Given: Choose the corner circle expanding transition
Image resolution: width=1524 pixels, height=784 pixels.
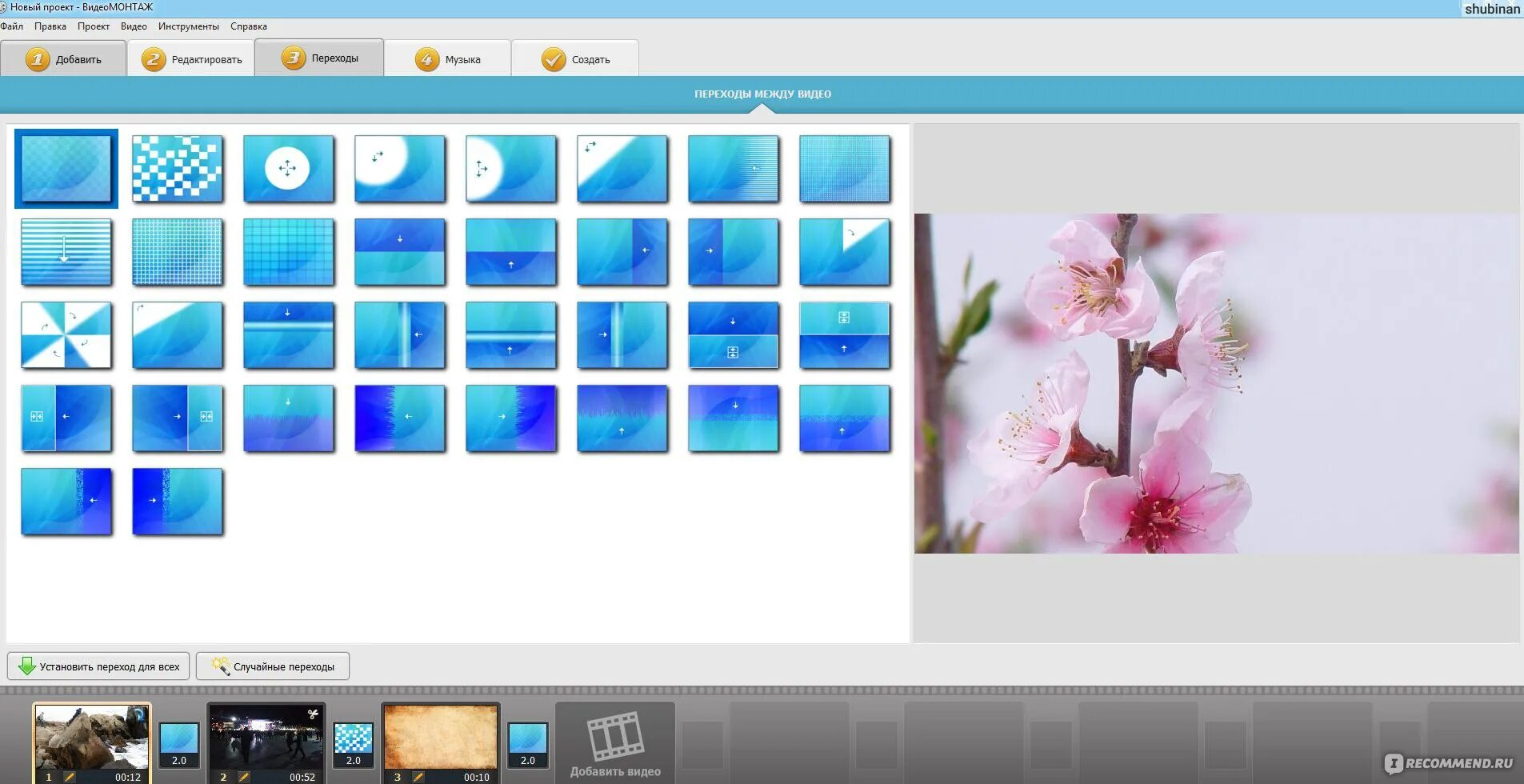Looking at the screenshot, I should [x=400, y=169].
